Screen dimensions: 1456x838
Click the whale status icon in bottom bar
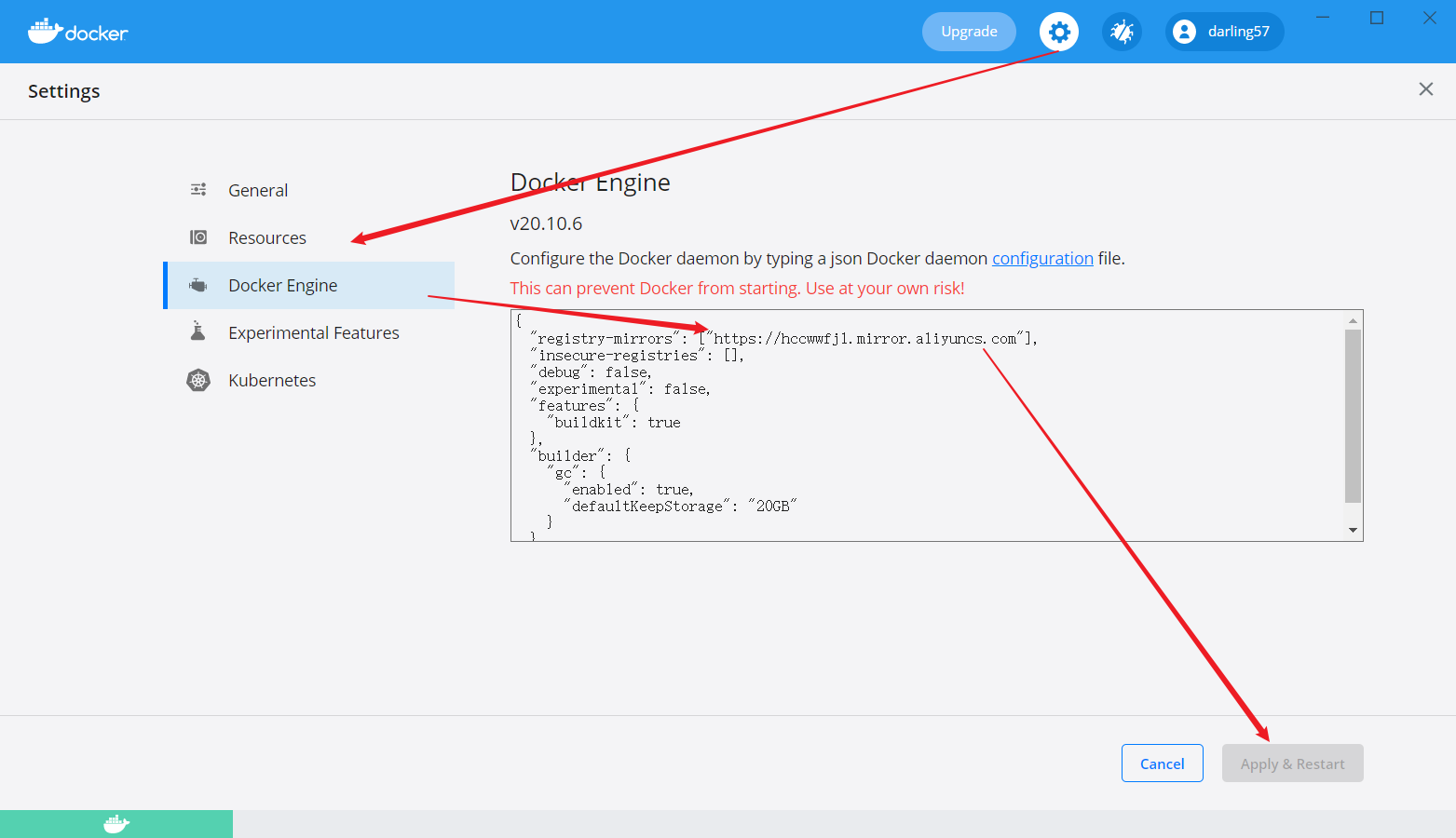116,824
